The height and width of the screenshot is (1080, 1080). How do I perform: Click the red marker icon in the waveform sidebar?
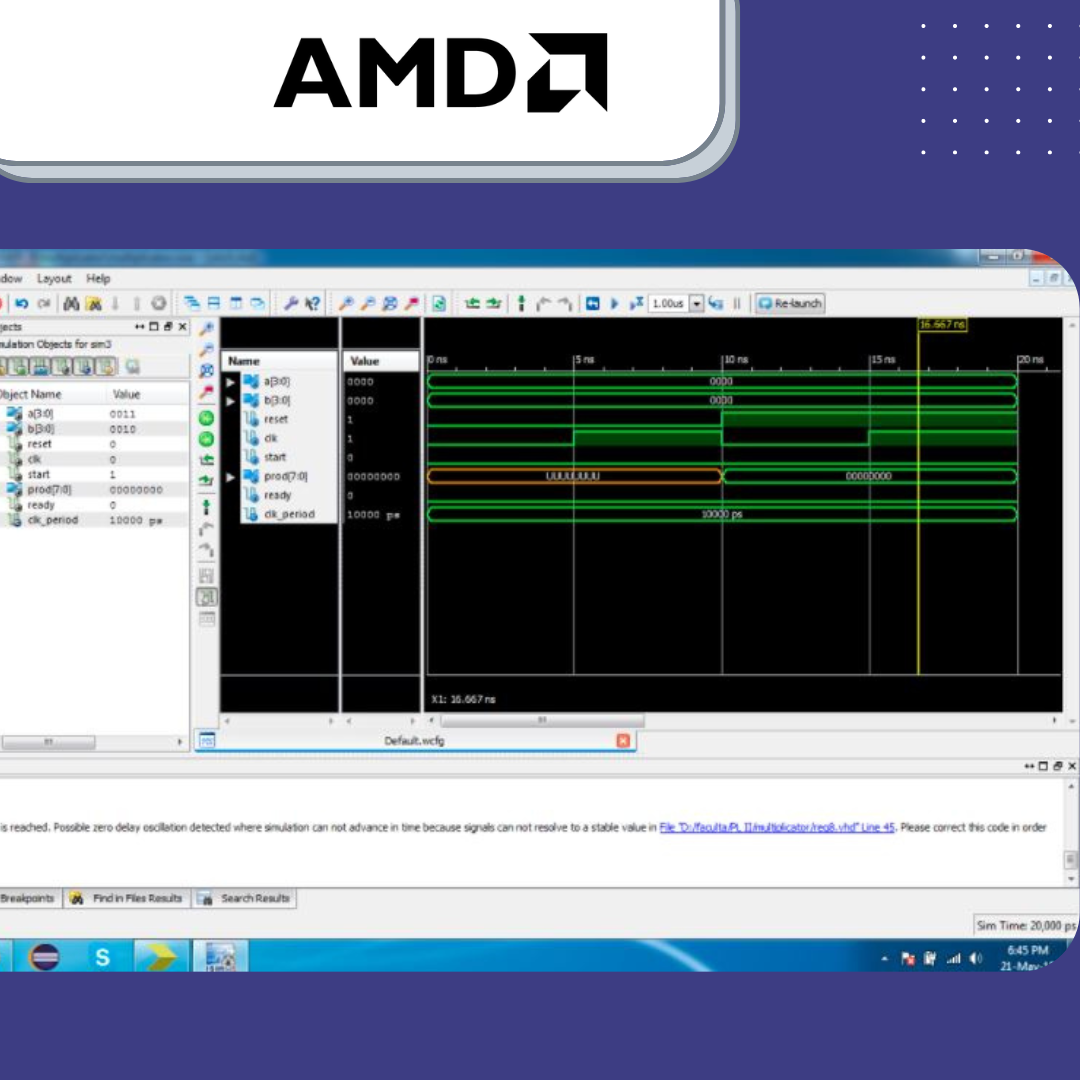coord(207,392)
